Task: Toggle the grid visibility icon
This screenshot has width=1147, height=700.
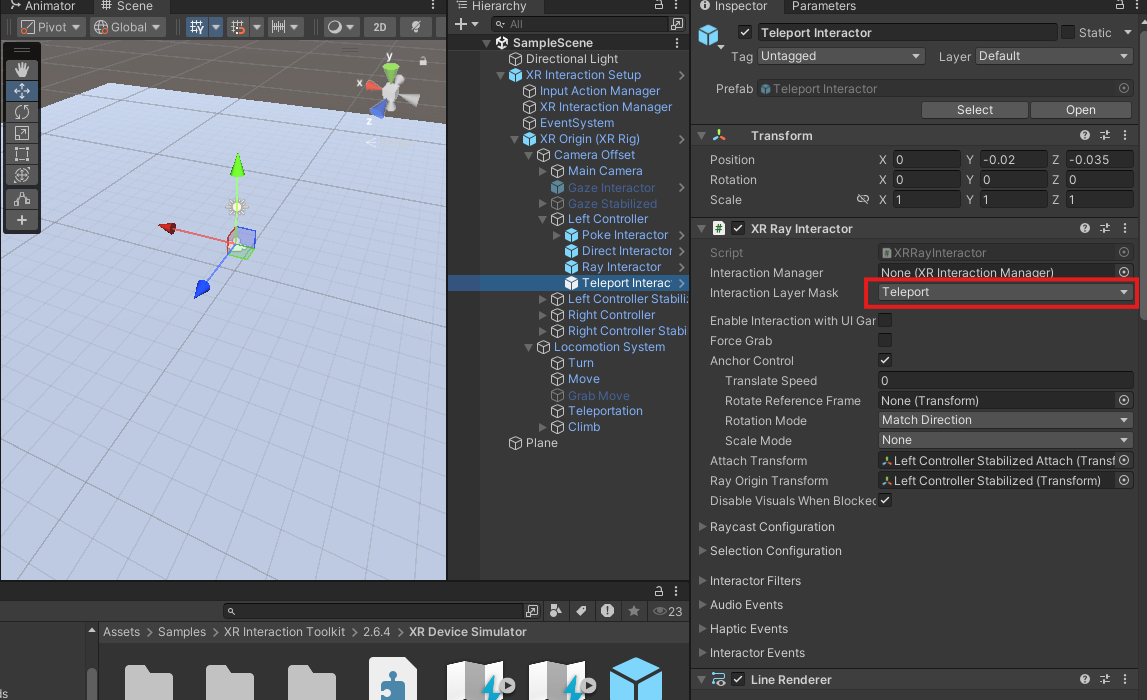Action: coord(197,27)
